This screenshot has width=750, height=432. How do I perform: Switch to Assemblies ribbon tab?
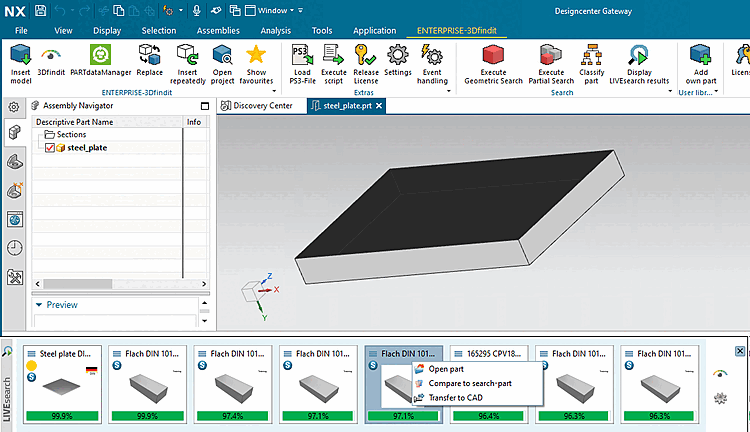click(x=218, y=31)
